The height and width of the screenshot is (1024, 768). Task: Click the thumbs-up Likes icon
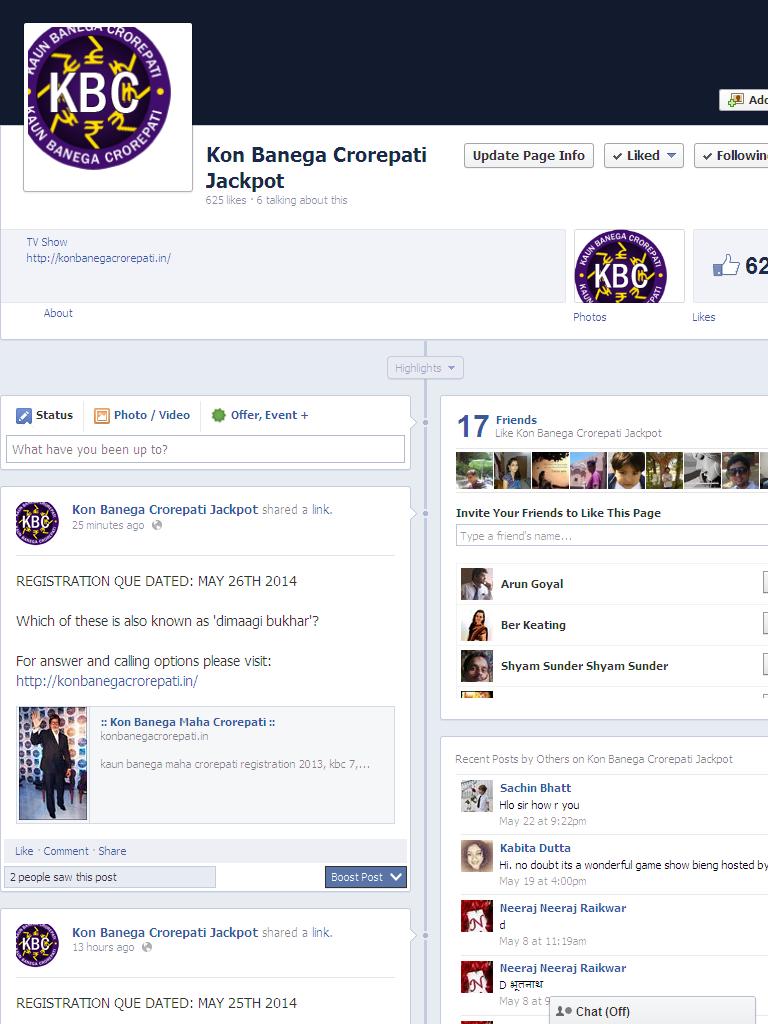[x=726, y=266]
